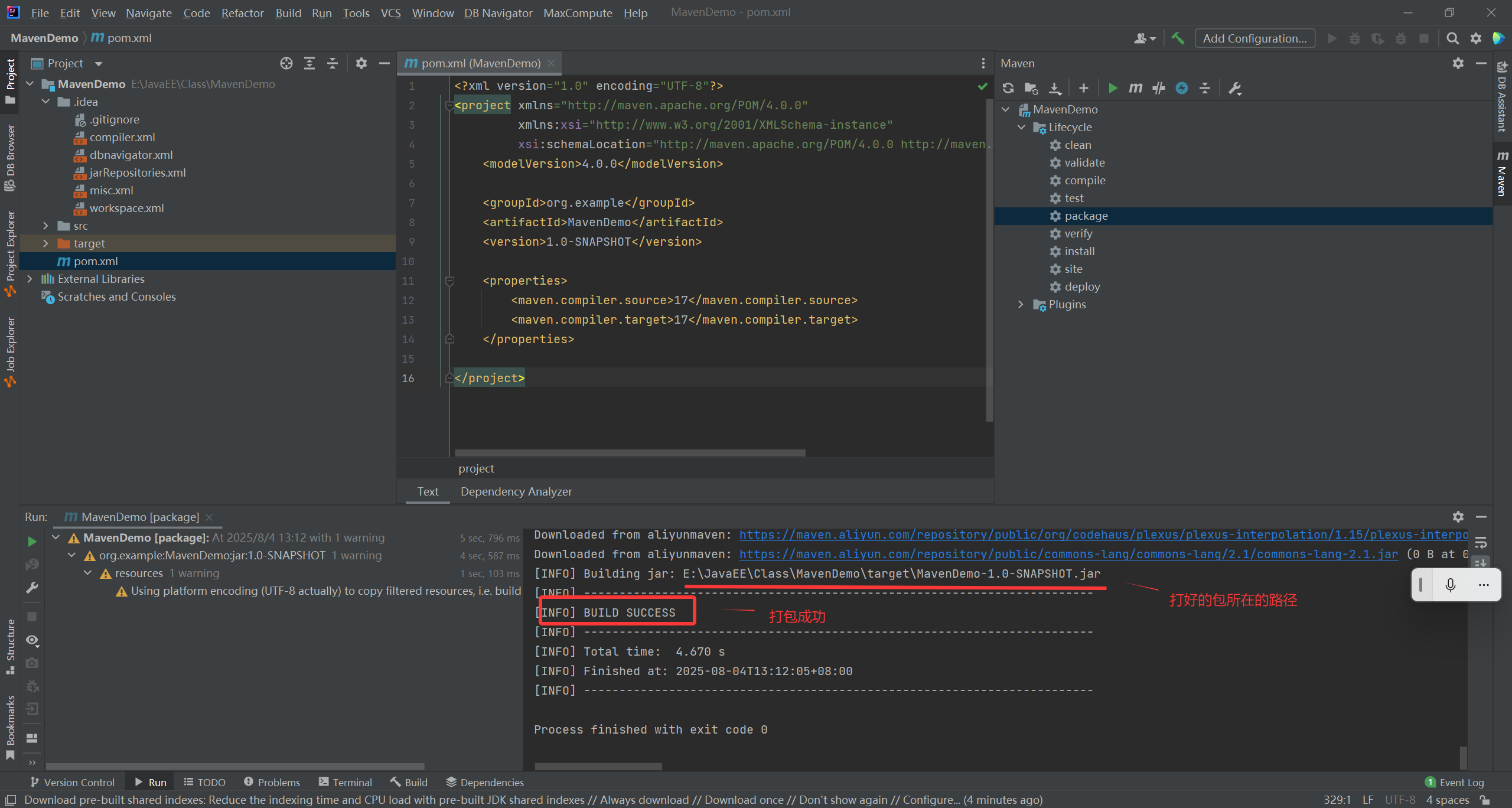The height and width of the screenshot is (808, 1512).
Task: Open the MaxCompute menu
Action: [578, 12]
